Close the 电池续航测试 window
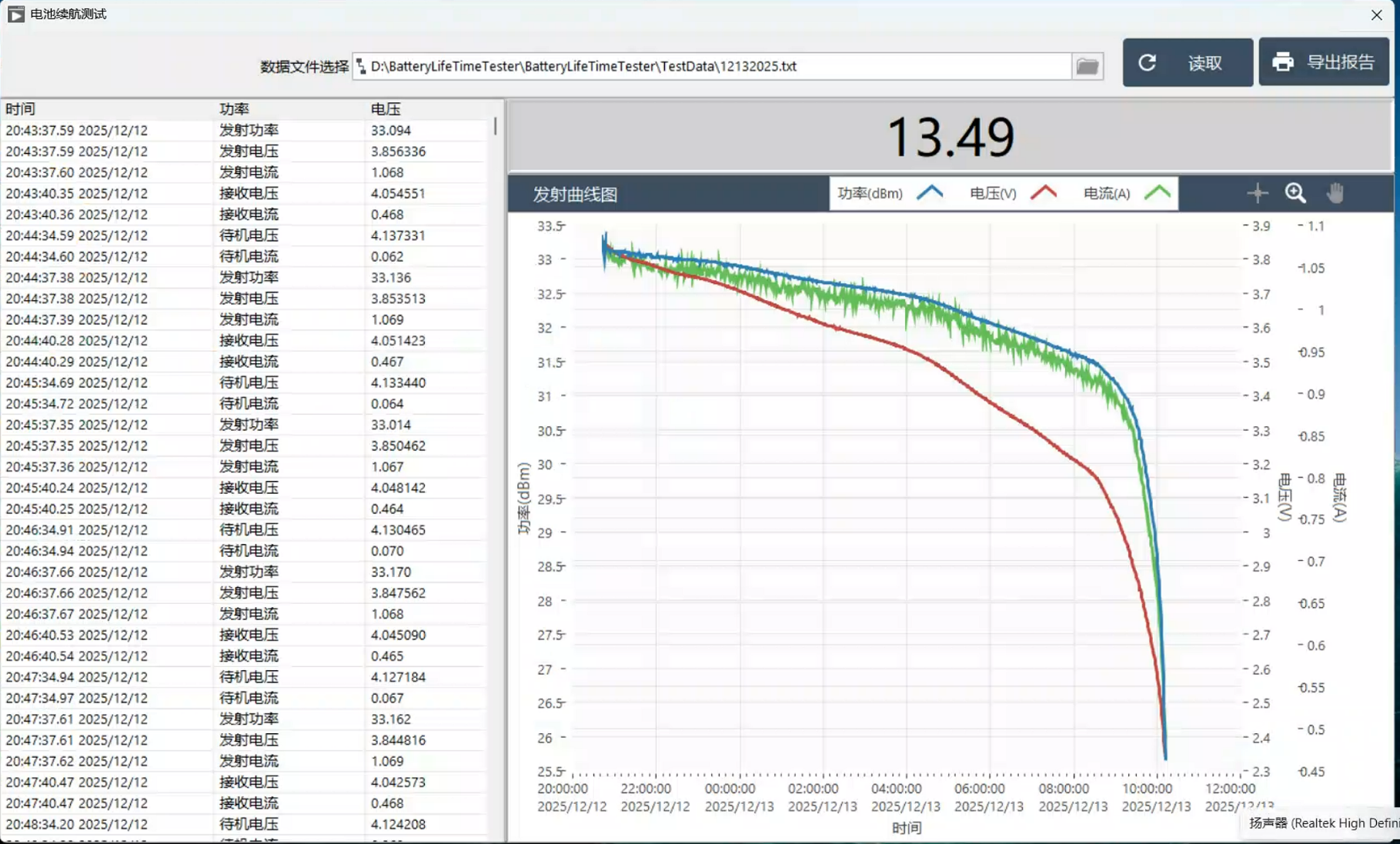Image resolution: width=1400 pixels, height=844 pixels. pyautogui.click(x=1376, y=15)
